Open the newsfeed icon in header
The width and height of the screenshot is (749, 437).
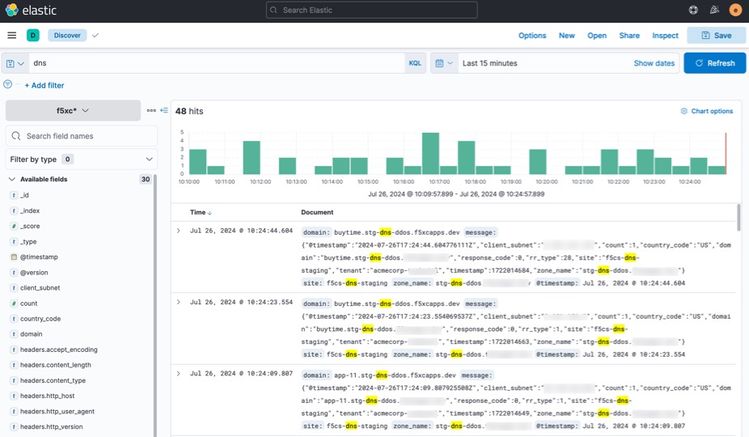pyautogui.click(x=715, y=9)
